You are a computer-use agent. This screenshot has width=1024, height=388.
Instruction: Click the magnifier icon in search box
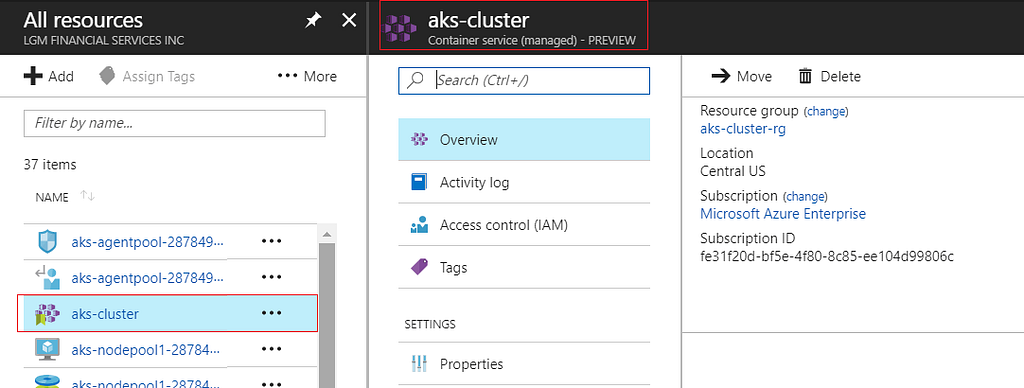coord(416,80)
